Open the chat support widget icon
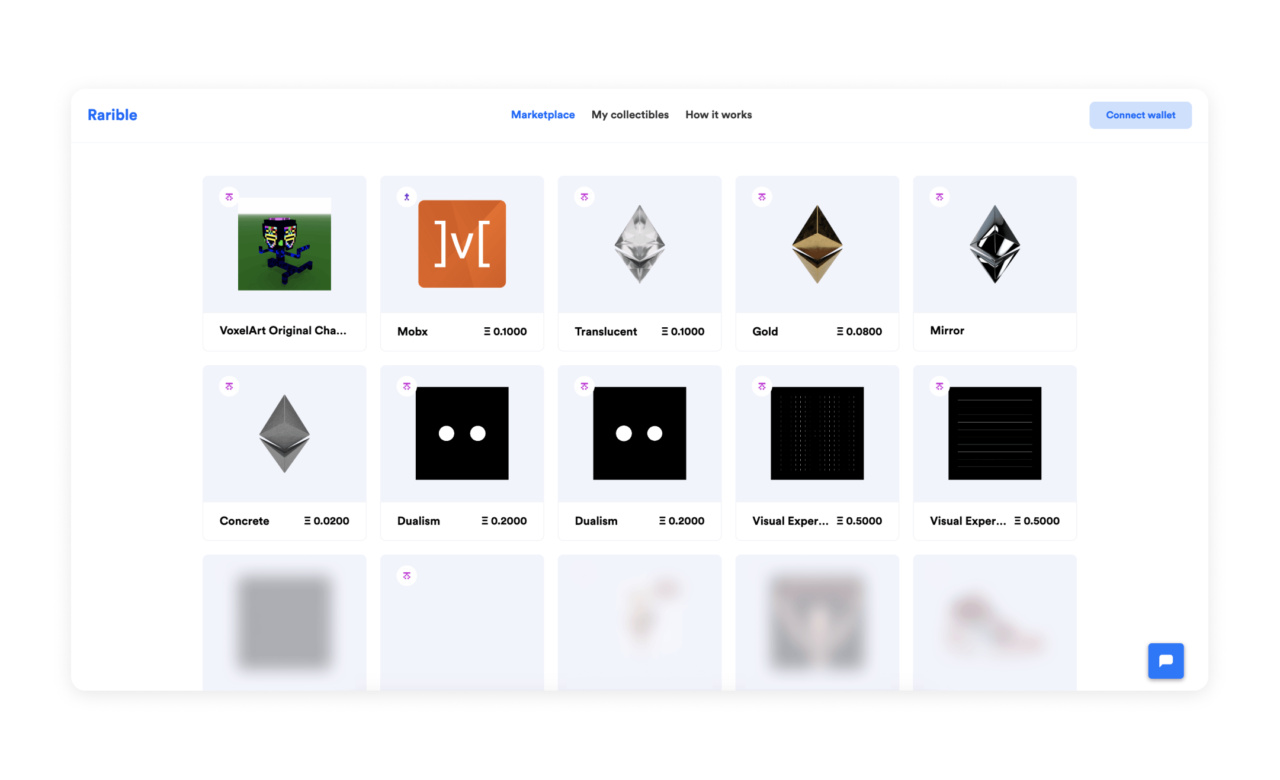Image resolution: width=1280 pixels, height=780 pixels. pyautogui.click(x=1165, y=661)
